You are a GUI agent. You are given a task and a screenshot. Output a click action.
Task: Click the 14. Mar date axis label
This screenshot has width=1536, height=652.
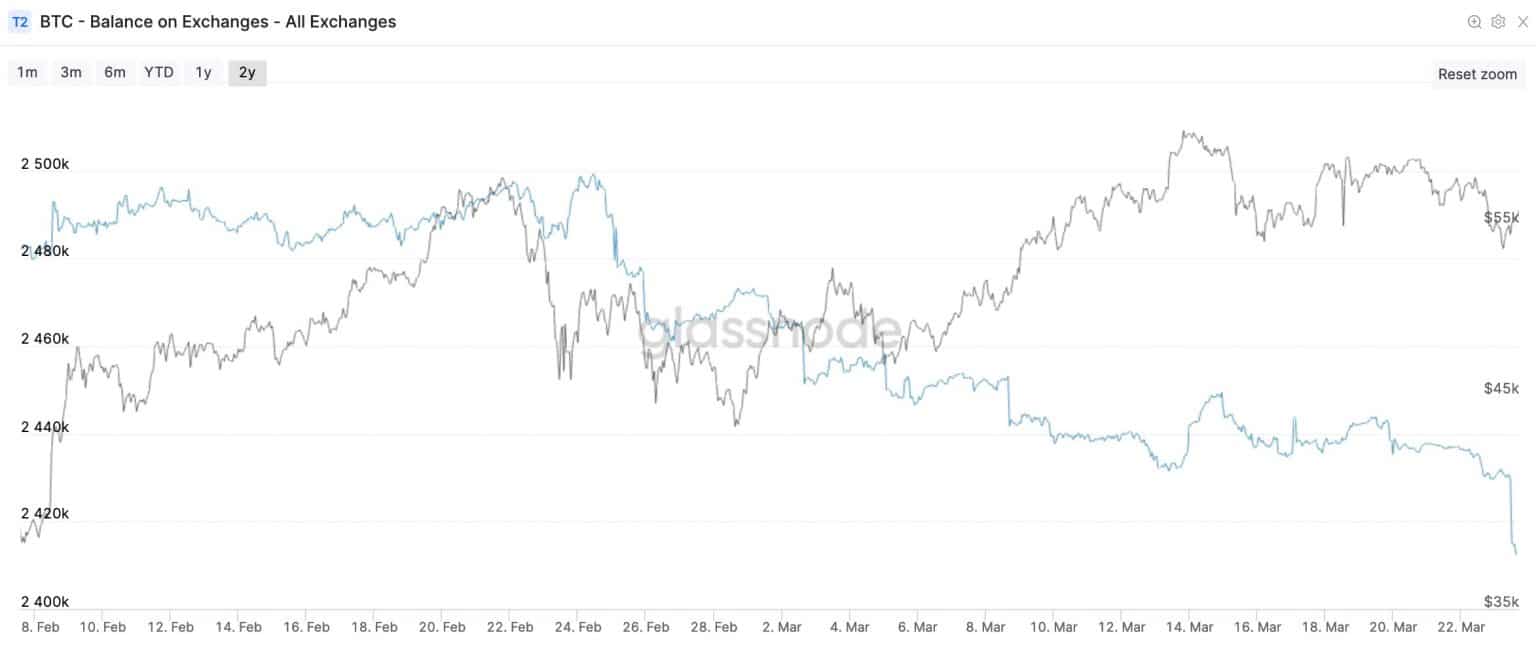1189,627
